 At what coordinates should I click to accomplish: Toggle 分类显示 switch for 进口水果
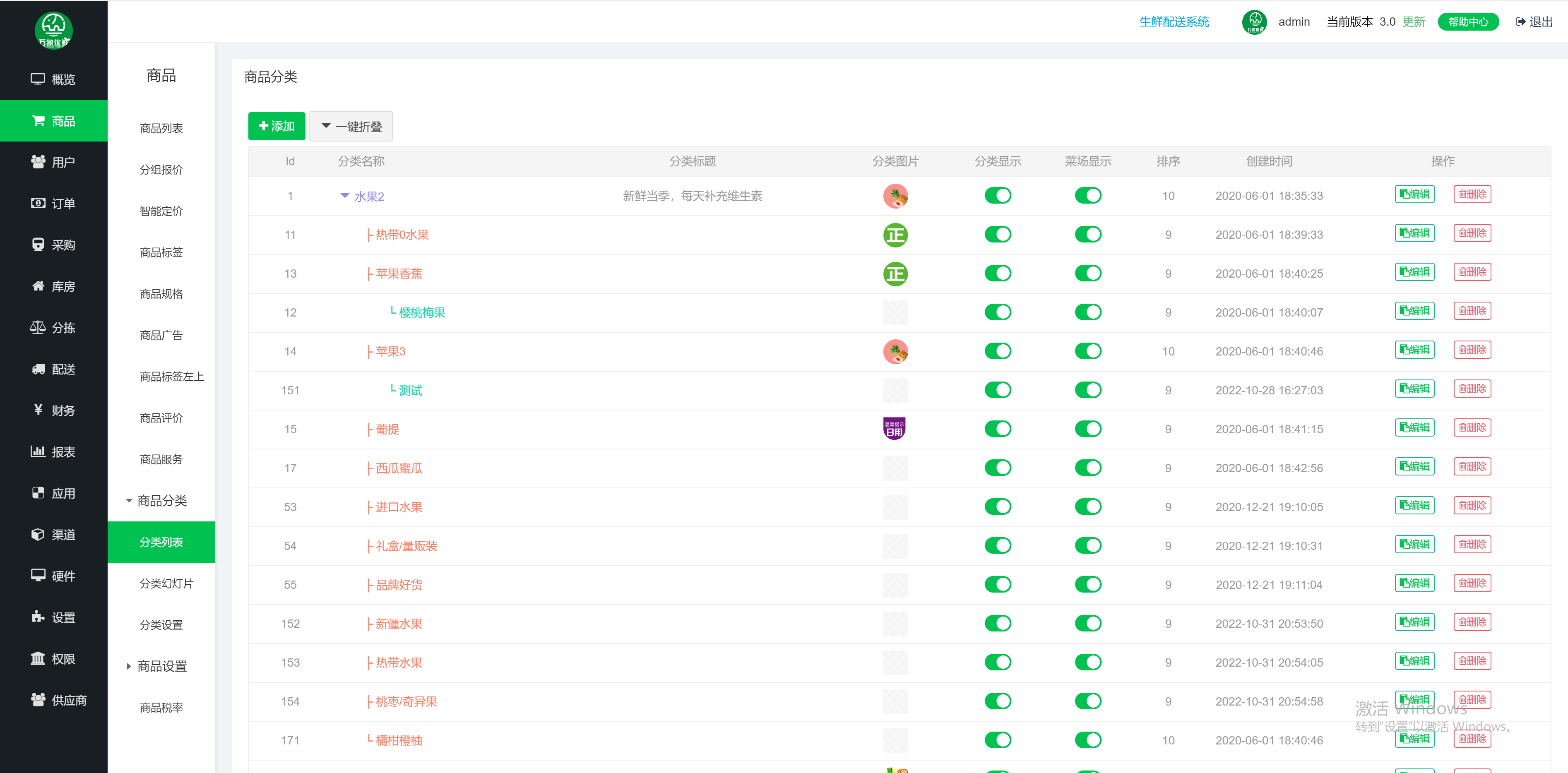point(998,507)
